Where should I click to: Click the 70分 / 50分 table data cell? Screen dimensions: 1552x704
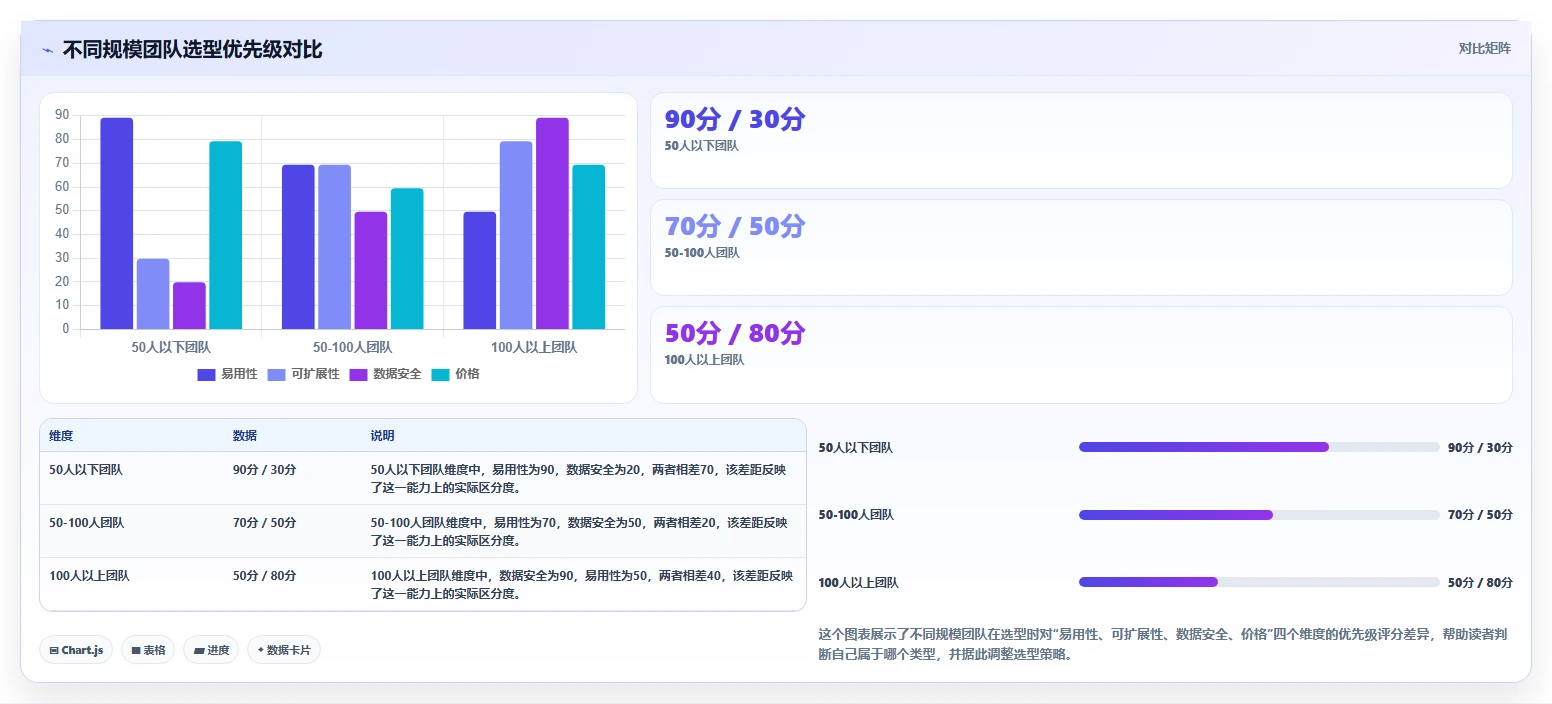coord(264,522)
